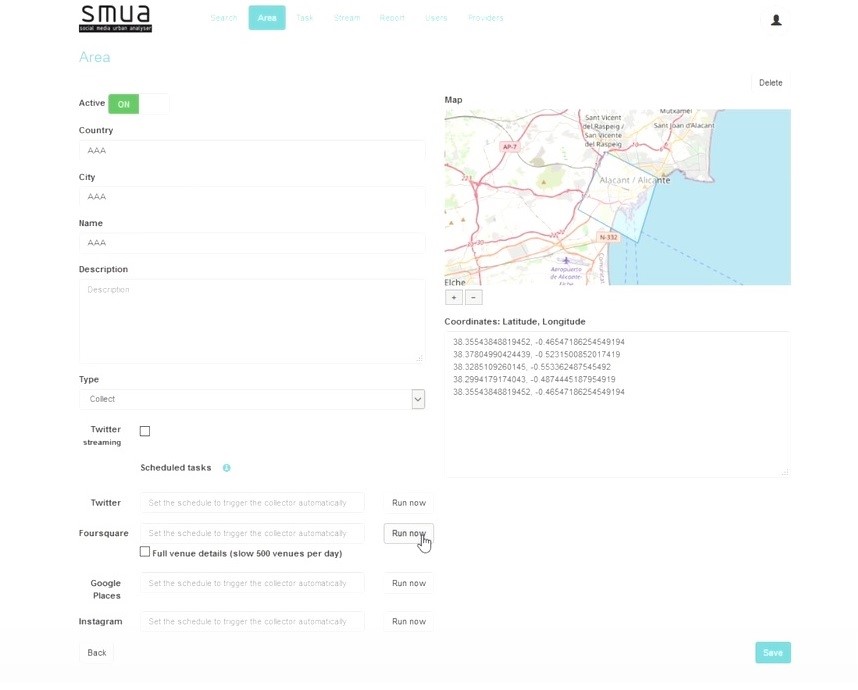858x690 pixels.
Task: Enable the Twitter streaming checkbox
Action: tap(144, 431)
